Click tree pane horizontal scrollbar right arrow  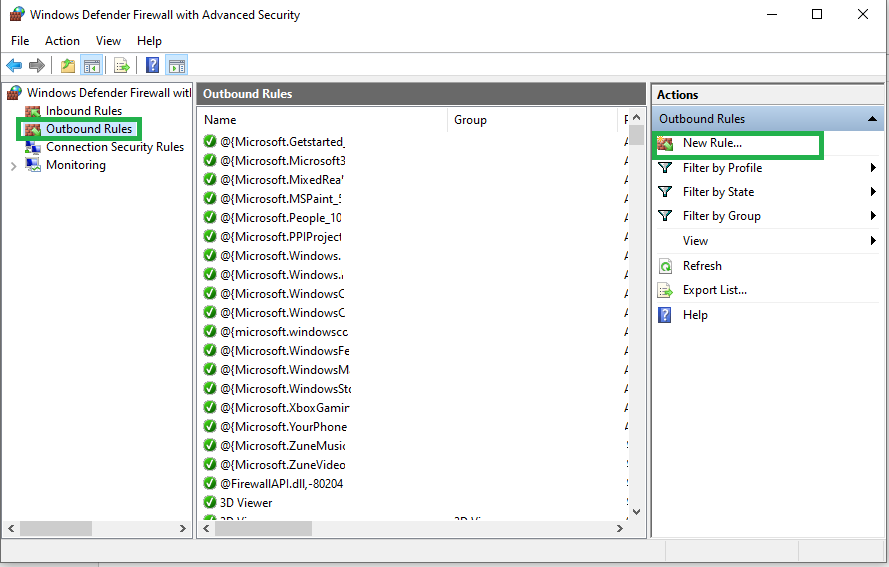pyautogui.click(x=183, y=528)
